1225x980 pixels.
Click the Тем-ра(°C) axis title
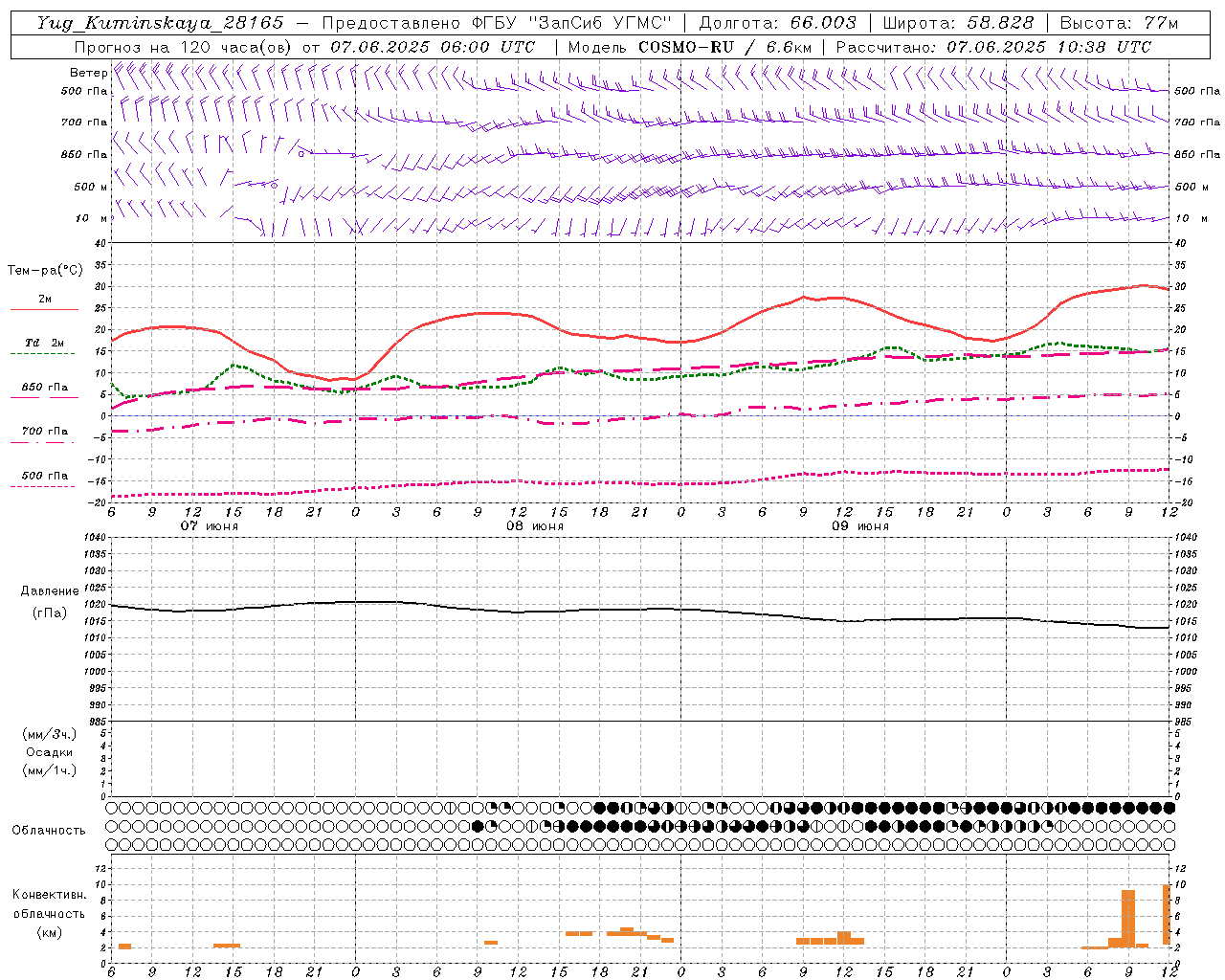[45, 271]
